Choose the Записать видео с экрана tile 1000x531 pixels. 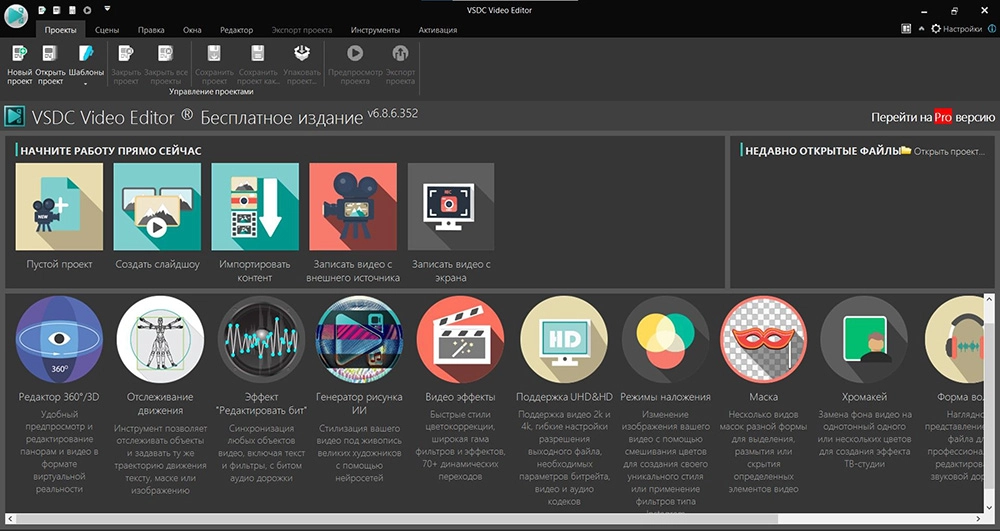pyautogui.click(x=451, y=207)
